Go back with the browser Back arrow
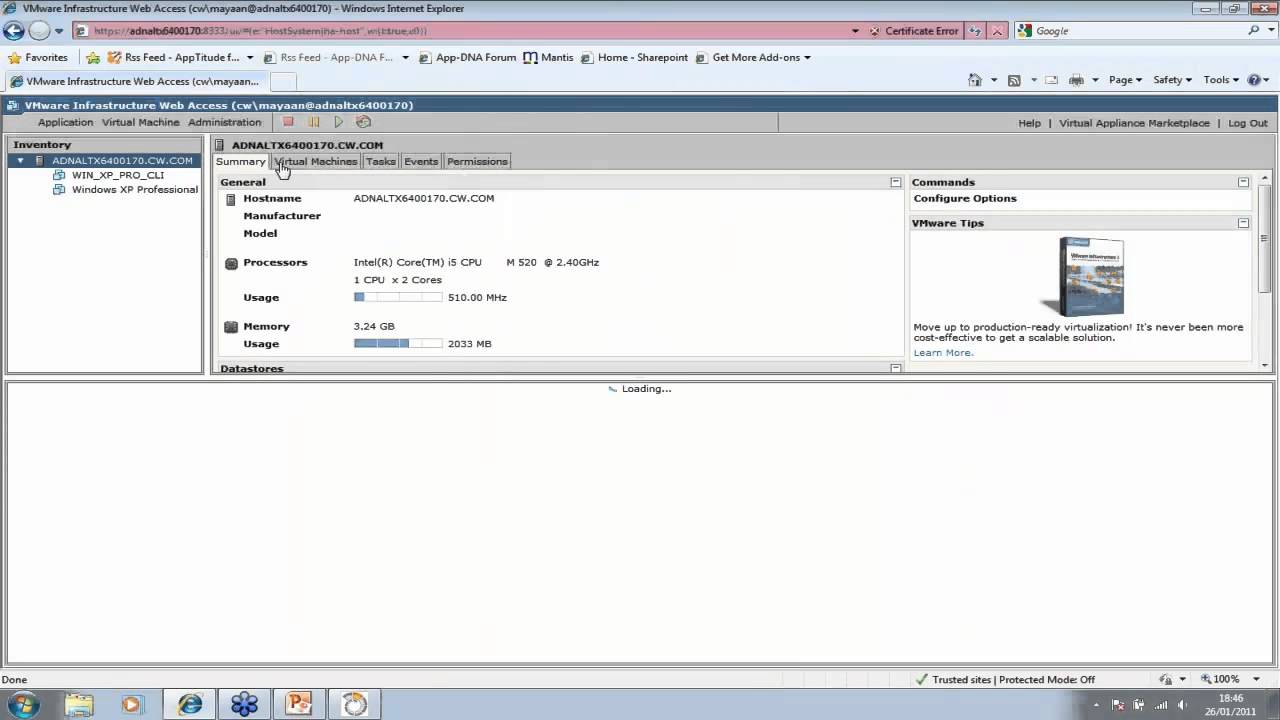 pos(14,31)
